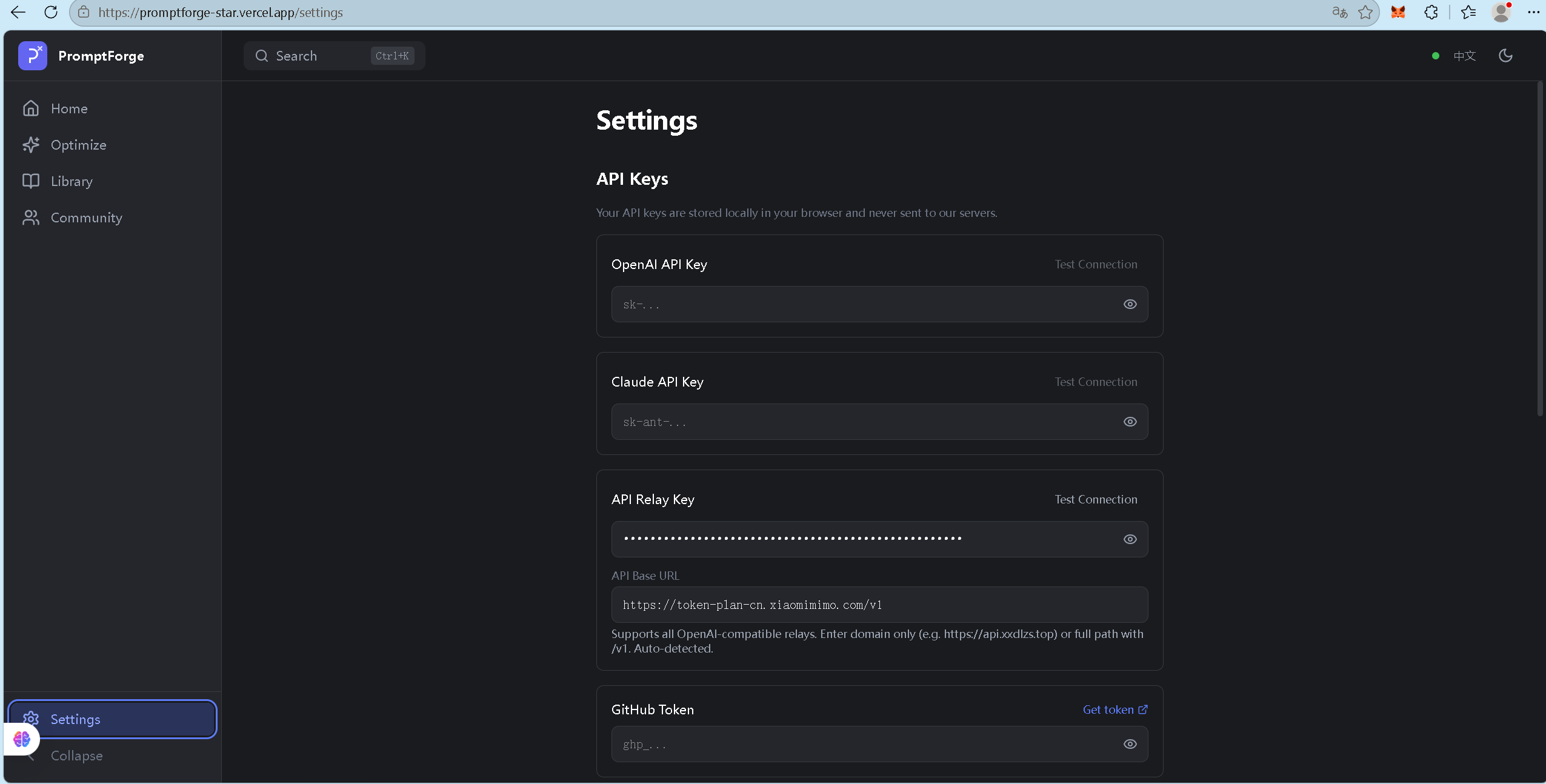This screenshot has width=1546, height=784.
Task: Open the Library section
Action: pos(113,181)
